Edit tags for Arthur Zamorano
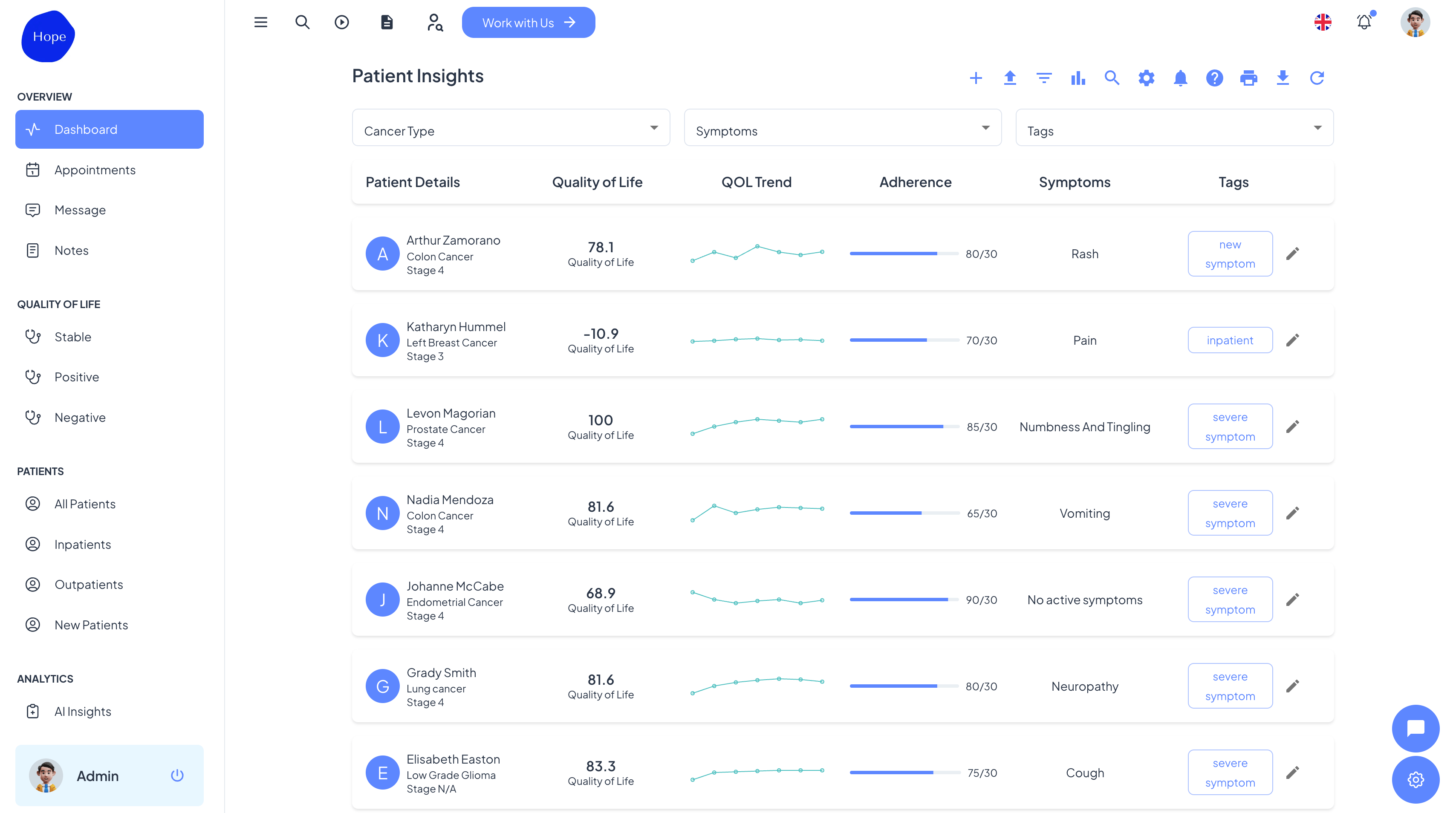 pos(1293,254)
